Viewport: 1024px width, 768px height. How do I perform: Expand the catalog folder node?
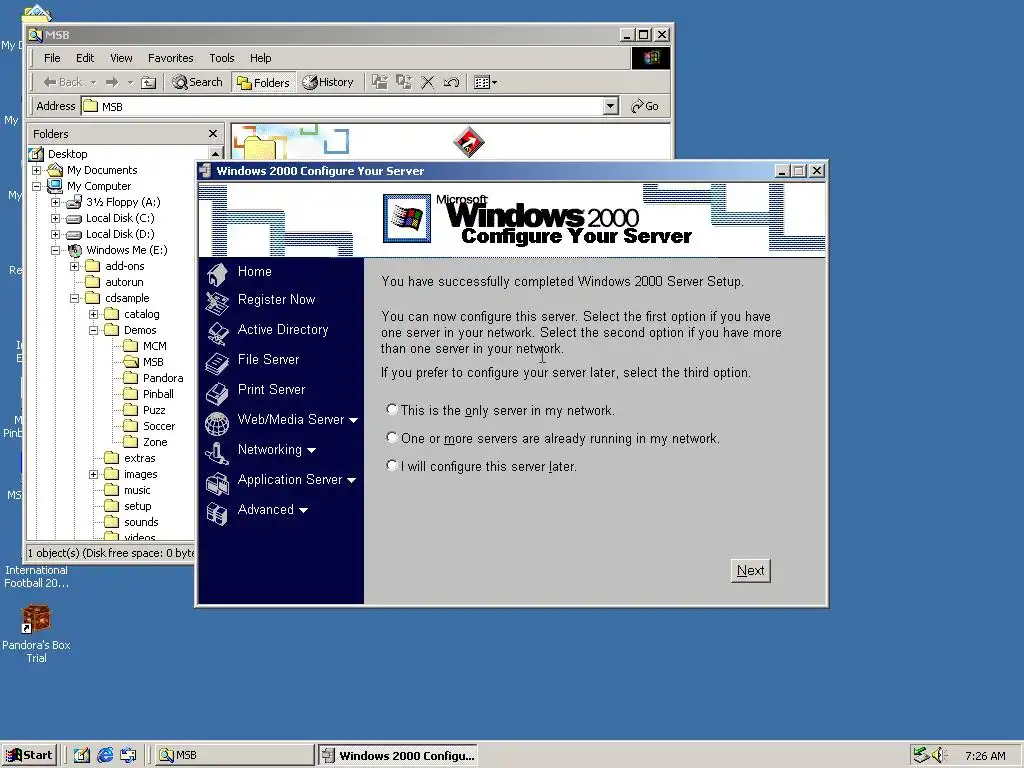(93, 314)
